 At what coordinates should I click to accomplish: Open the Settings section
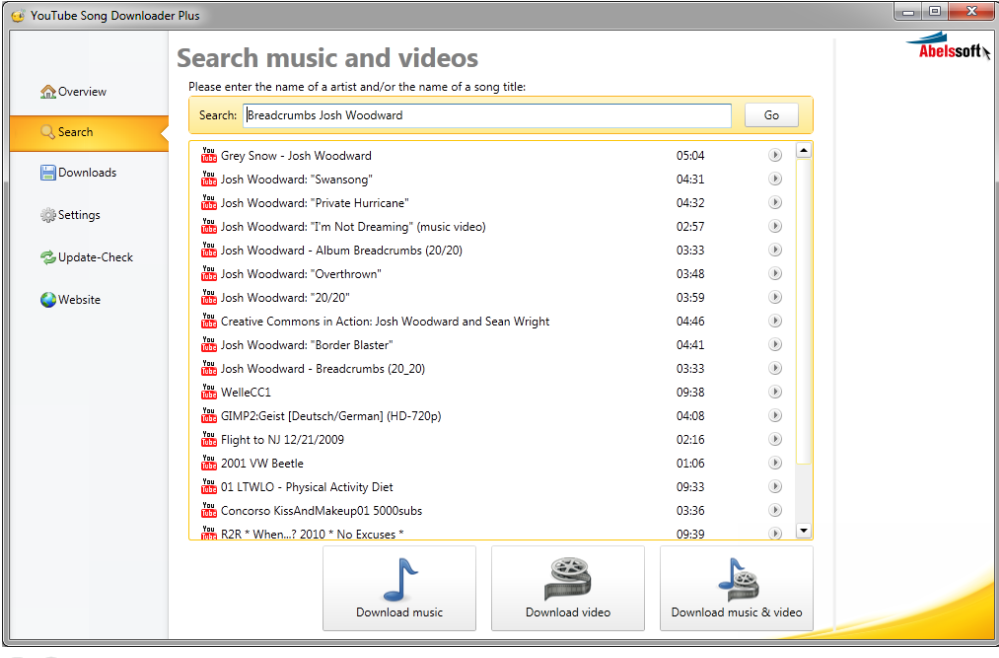point(71,215)
